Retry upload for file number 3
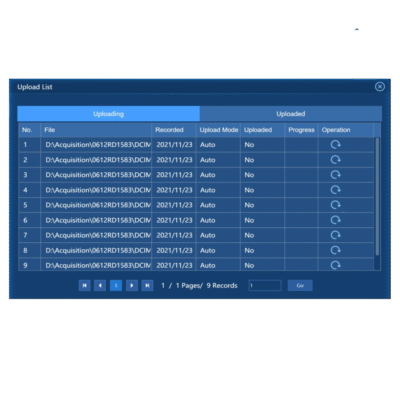The height and width of the screenshot is (400, 400). (335, 175)
